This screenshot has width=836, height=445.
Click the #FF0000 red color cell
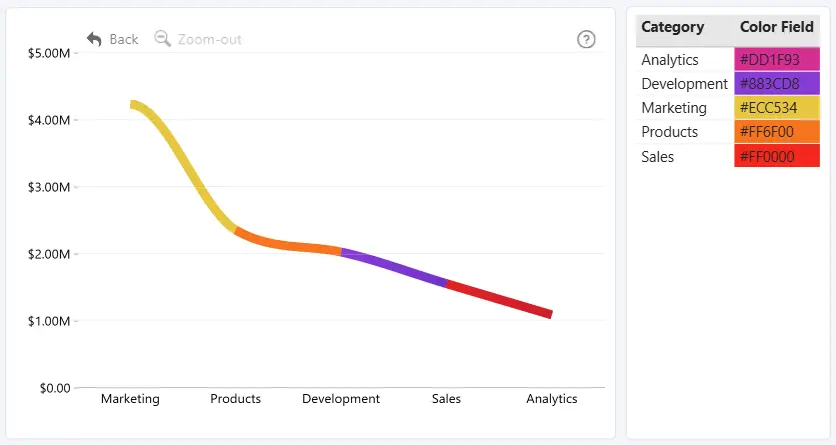tap(777, 156)
